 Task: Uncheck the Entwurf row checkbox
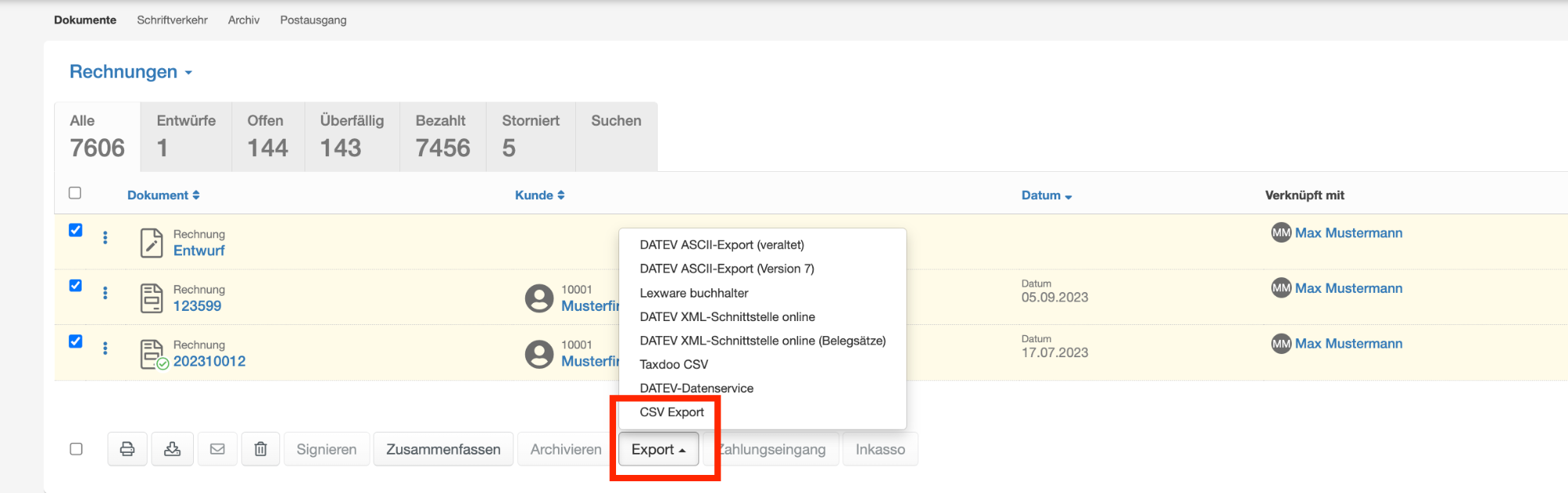(75, 230)
